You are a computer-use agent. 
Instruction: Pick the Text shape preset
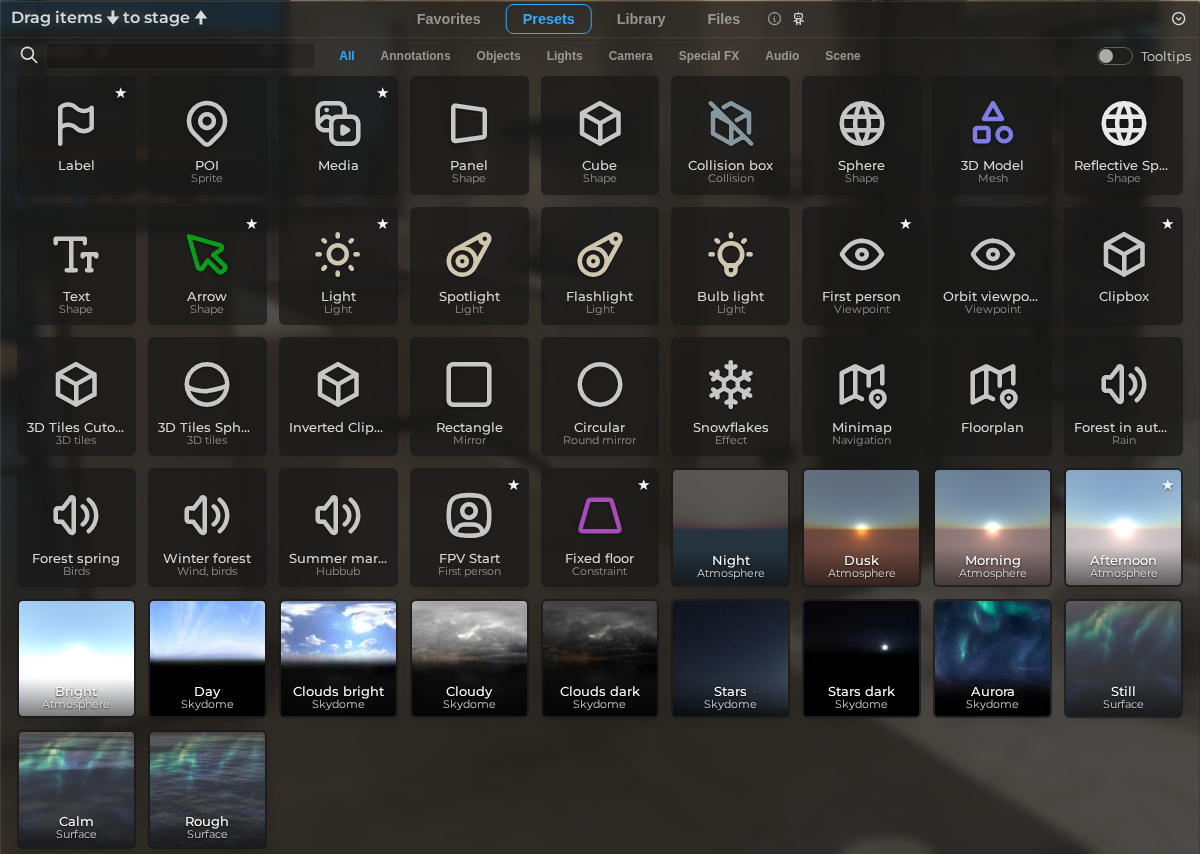[76, 266]
